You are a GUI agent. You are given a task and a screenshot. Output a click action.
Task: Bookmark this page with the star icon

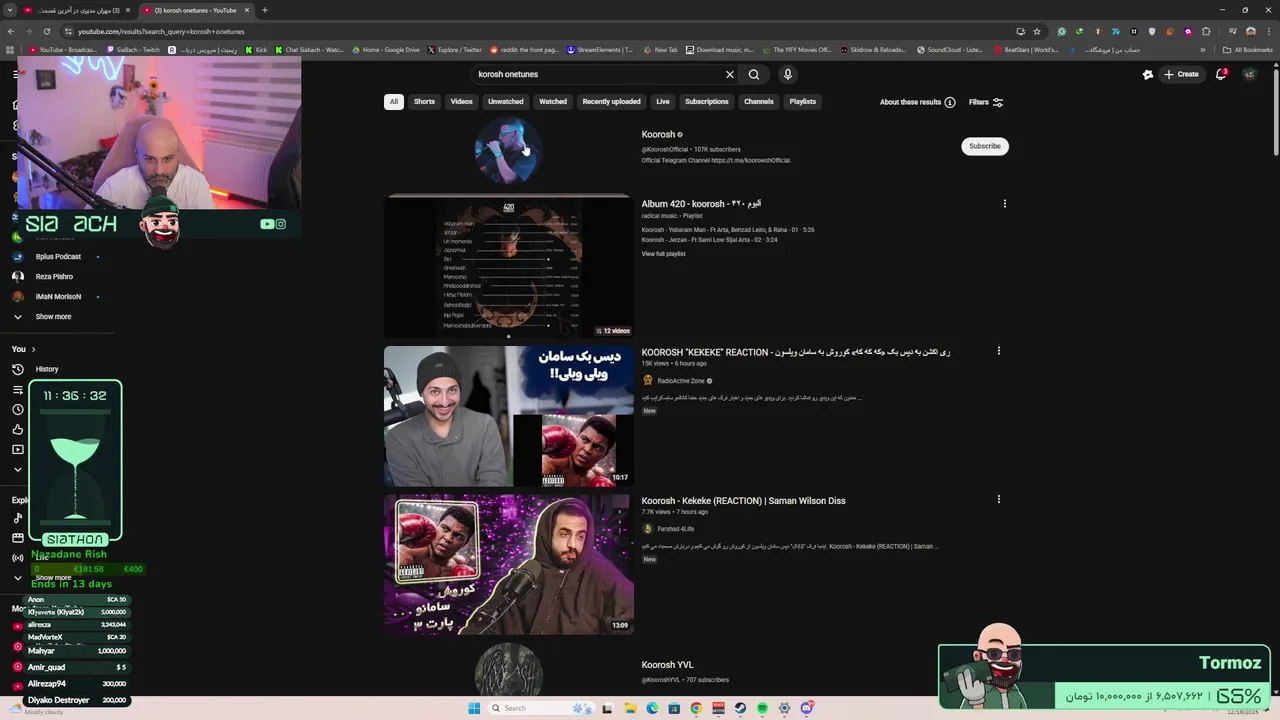pos(1037,31)
